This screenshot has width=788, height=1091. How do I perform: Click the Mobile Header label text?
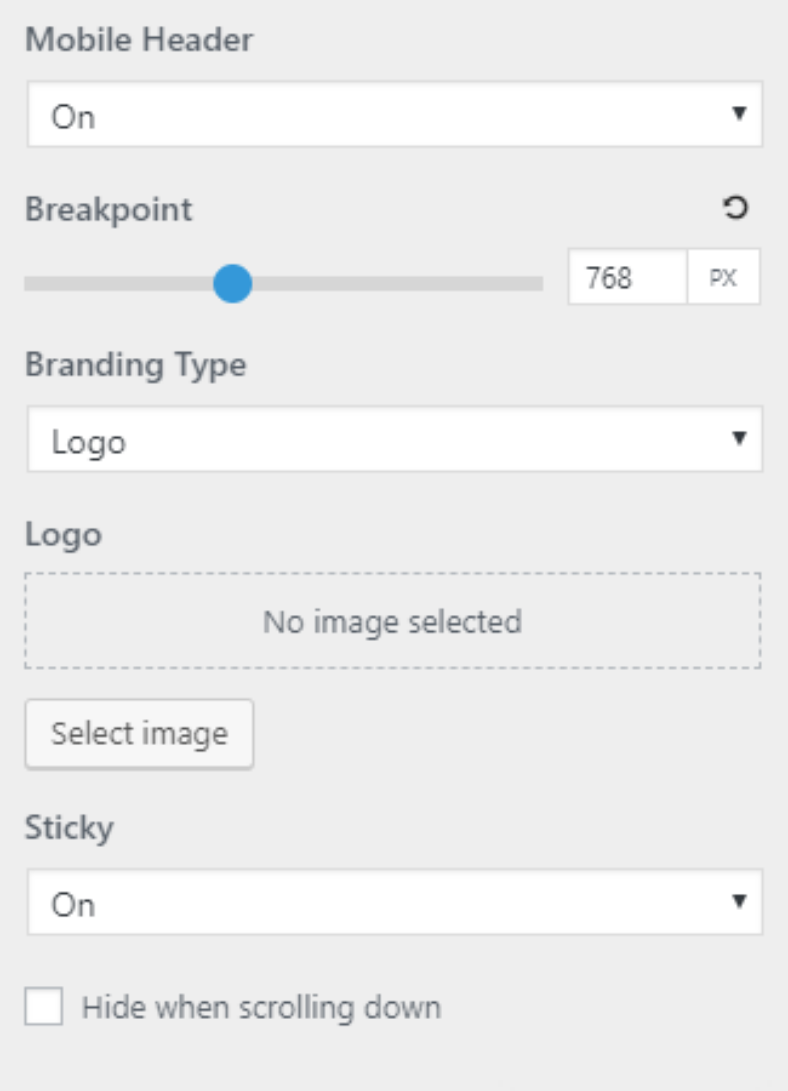tap(139, 39)
